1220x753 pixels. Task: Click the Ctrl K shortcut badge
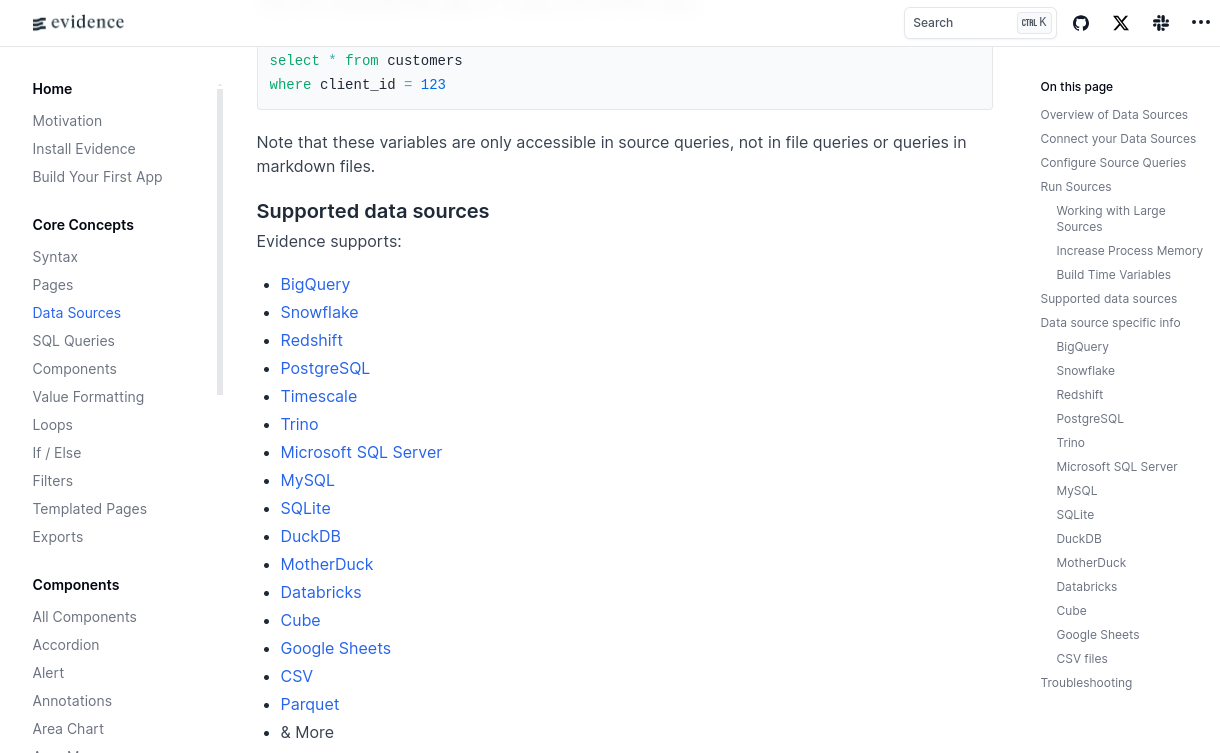tap(1034, 23)
